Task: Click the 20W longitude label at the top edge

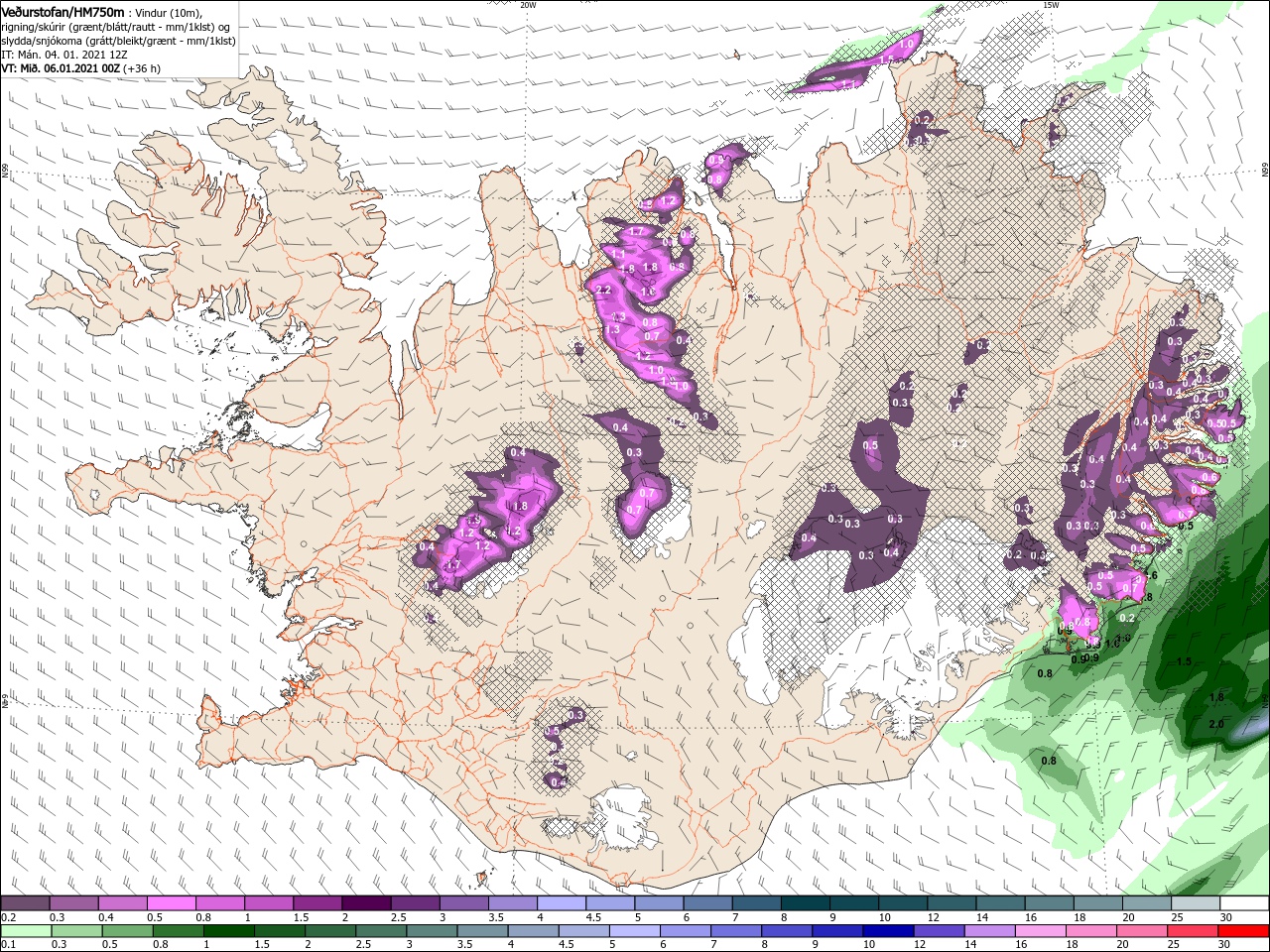Action: (x=528, y=5)
